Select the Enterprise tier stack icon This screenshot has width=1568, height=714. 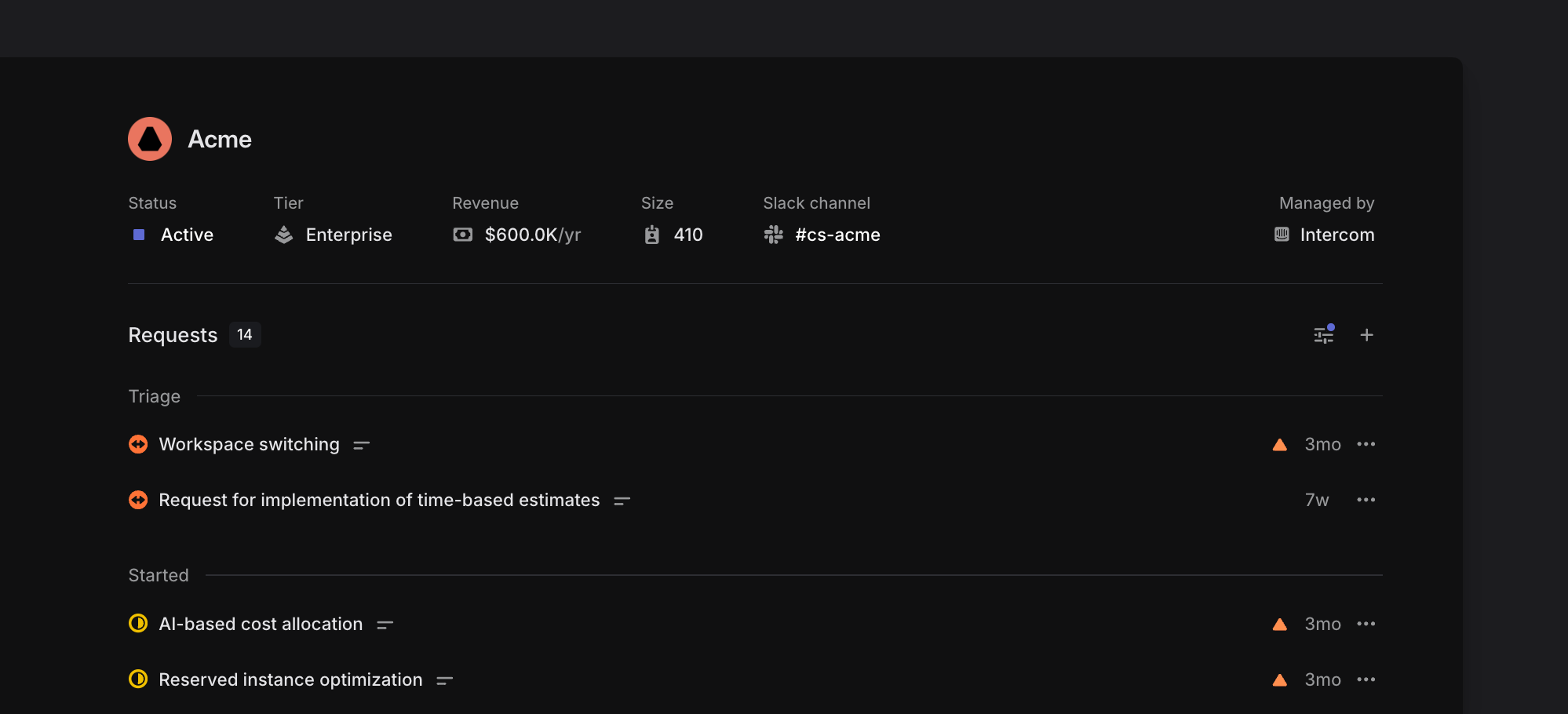(x=284, y=234)
